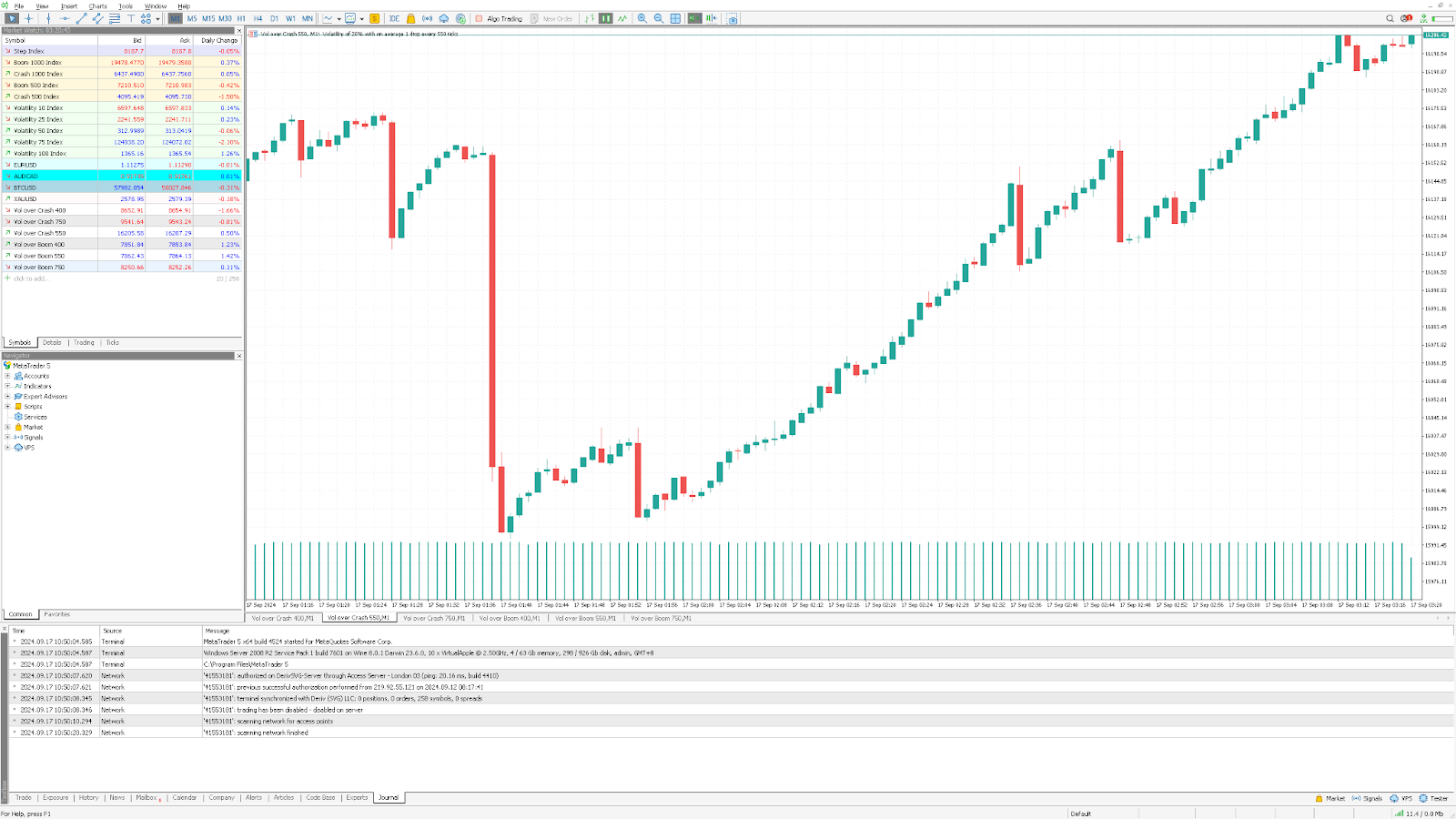Image resolution: width=1456 pixels, height=819 pixels.
Task: Expand Expert Advisors in Navigator
Action: (x=7, y=397)
